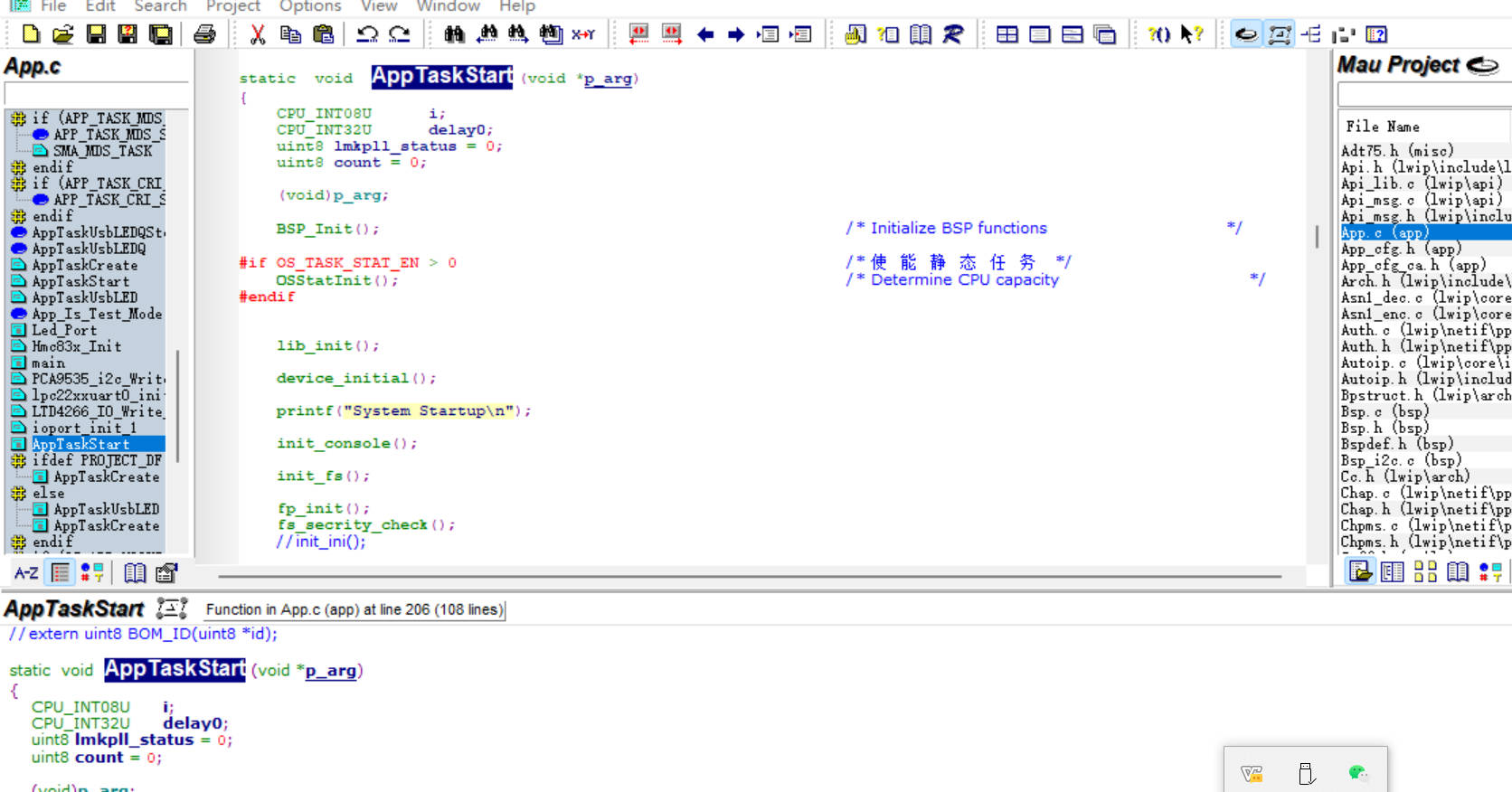Paste from clipboard with the toolbar icon
The image size is (1512, 792).
pyautogui.click(x=323, y=34)
